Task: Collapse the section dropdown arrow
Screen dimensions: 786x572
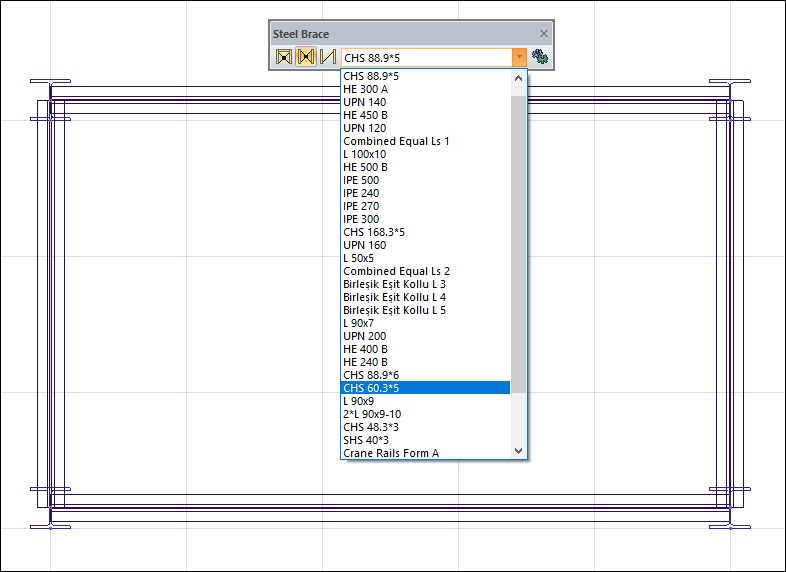Action: [519, 57]
